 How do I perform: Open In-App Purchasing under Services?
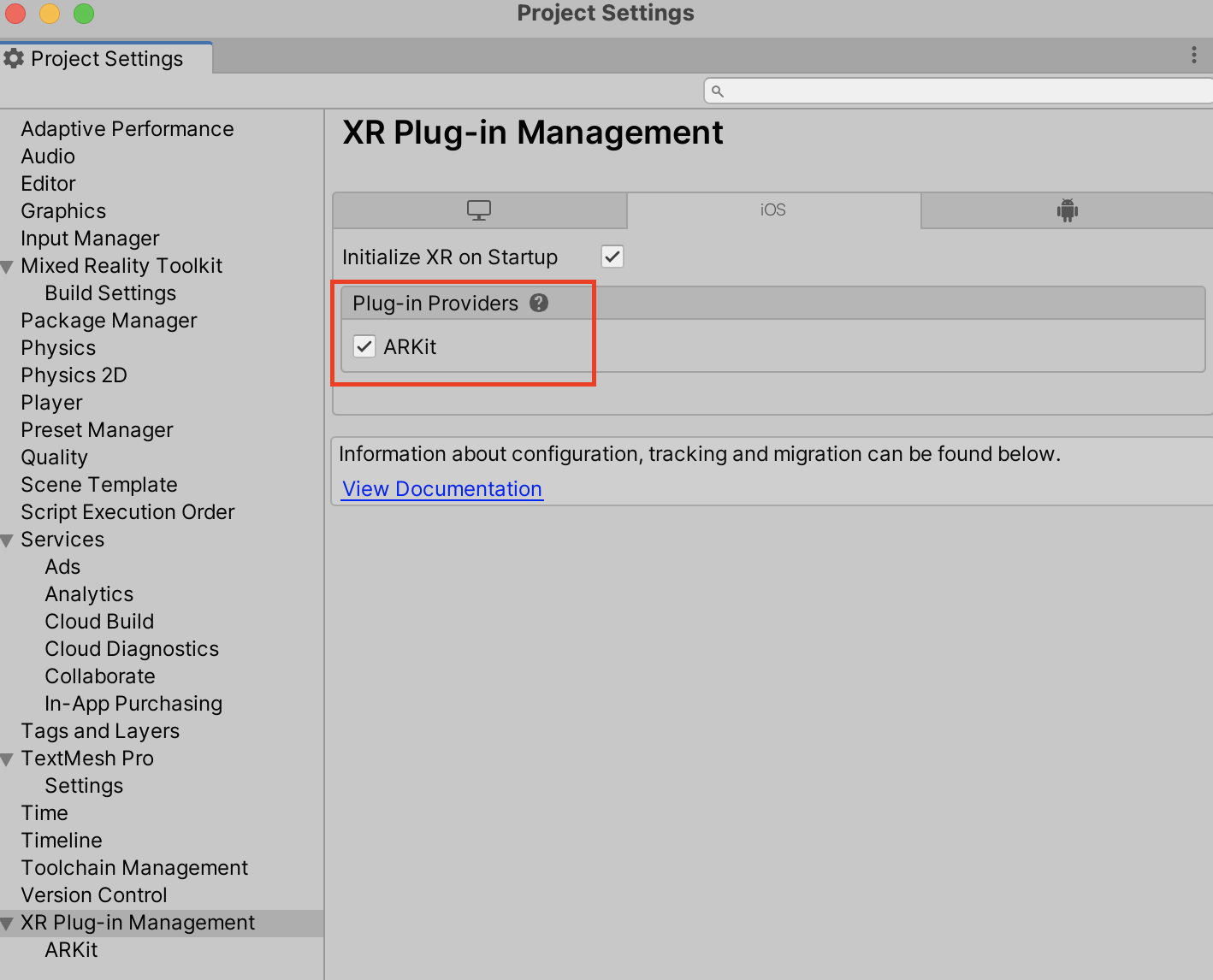point(133,704)
